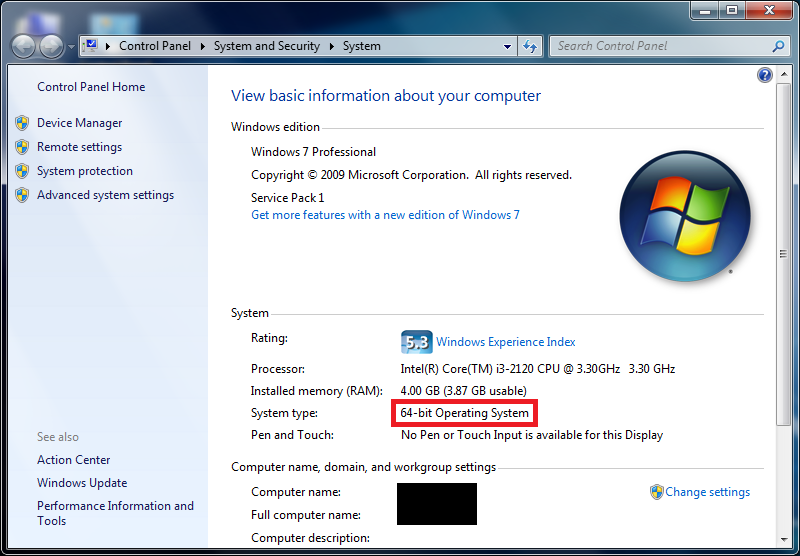Click the Windows 7 Professional edition text

click(313, 152)
